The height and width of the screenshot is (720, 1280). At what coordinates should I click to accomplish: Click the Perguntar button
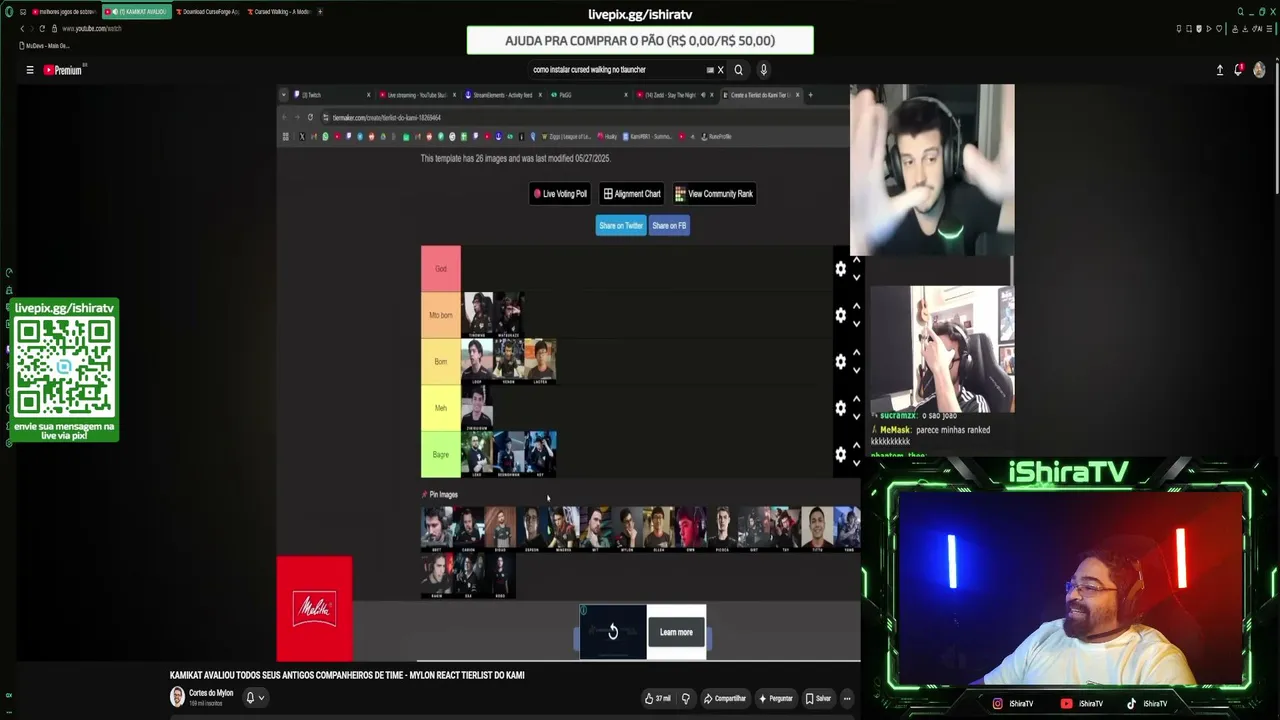776,699
